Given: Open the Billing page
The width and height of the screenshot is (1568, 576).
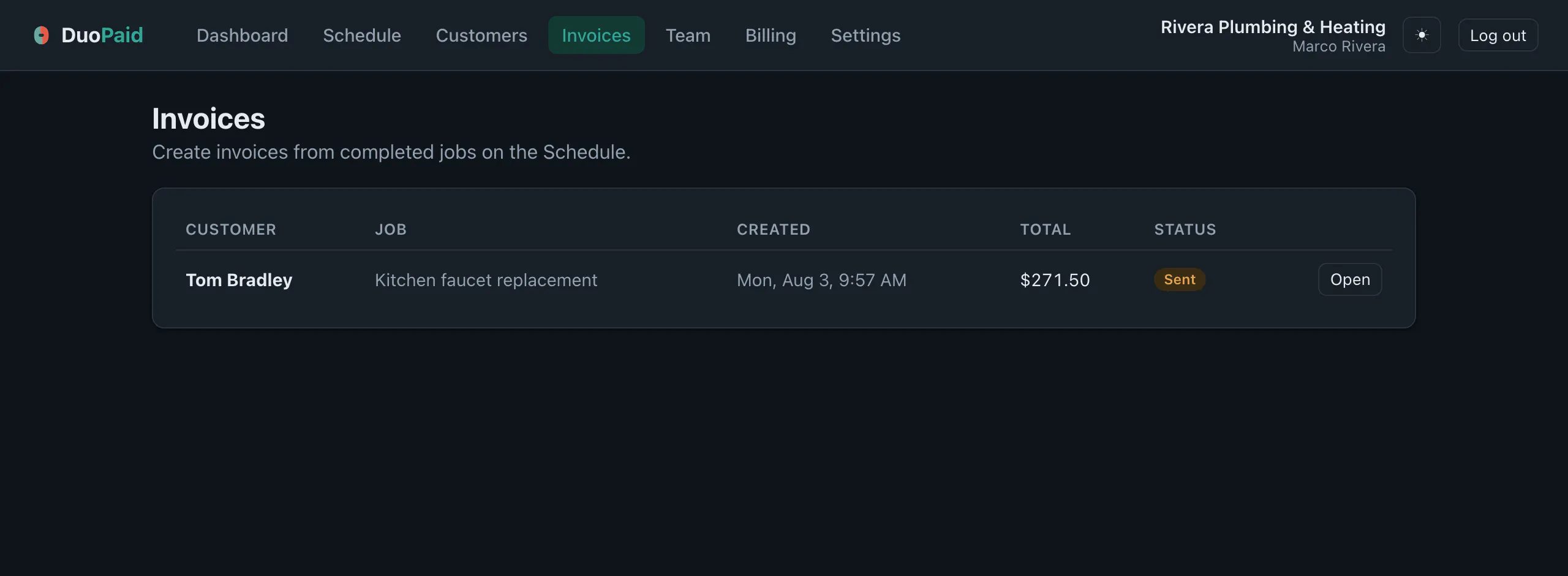Looking at the screenshot, I should pyautogui.click(x=771, y=35).
